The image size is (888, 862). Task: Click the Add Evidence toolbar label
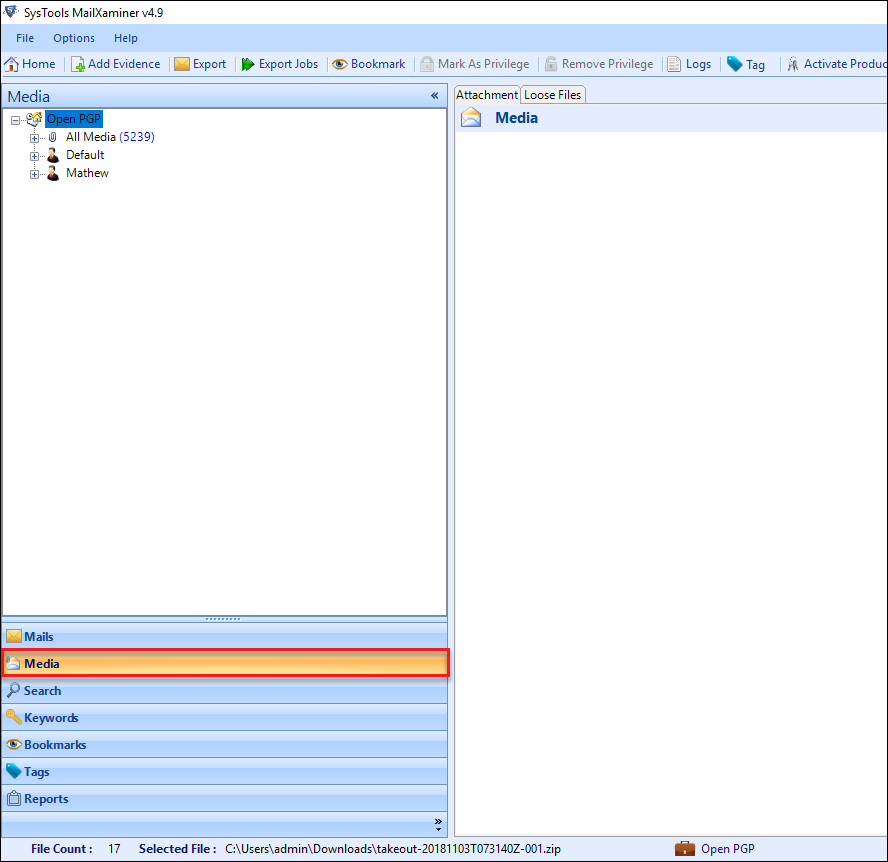124,64
